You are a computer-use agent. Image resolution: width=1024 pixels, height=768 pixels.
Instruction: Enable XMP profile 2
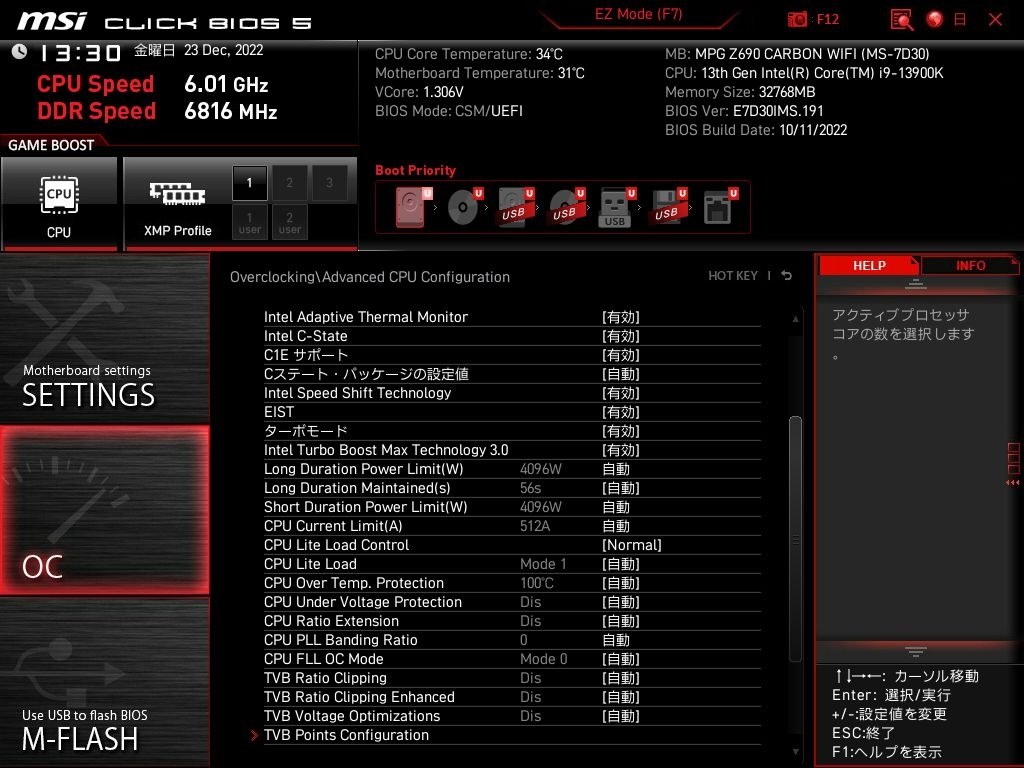click(289, 183)
